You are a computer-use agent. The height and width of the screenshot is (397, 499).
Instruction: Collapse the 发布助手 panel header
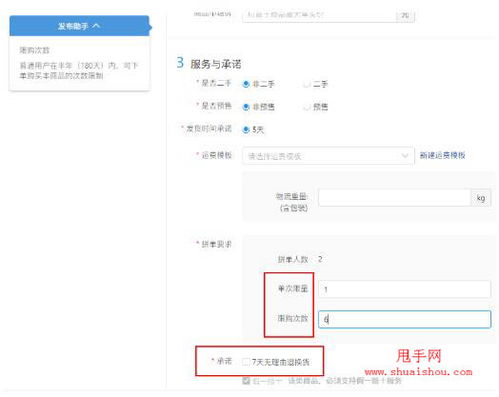(x=79, y=26)
